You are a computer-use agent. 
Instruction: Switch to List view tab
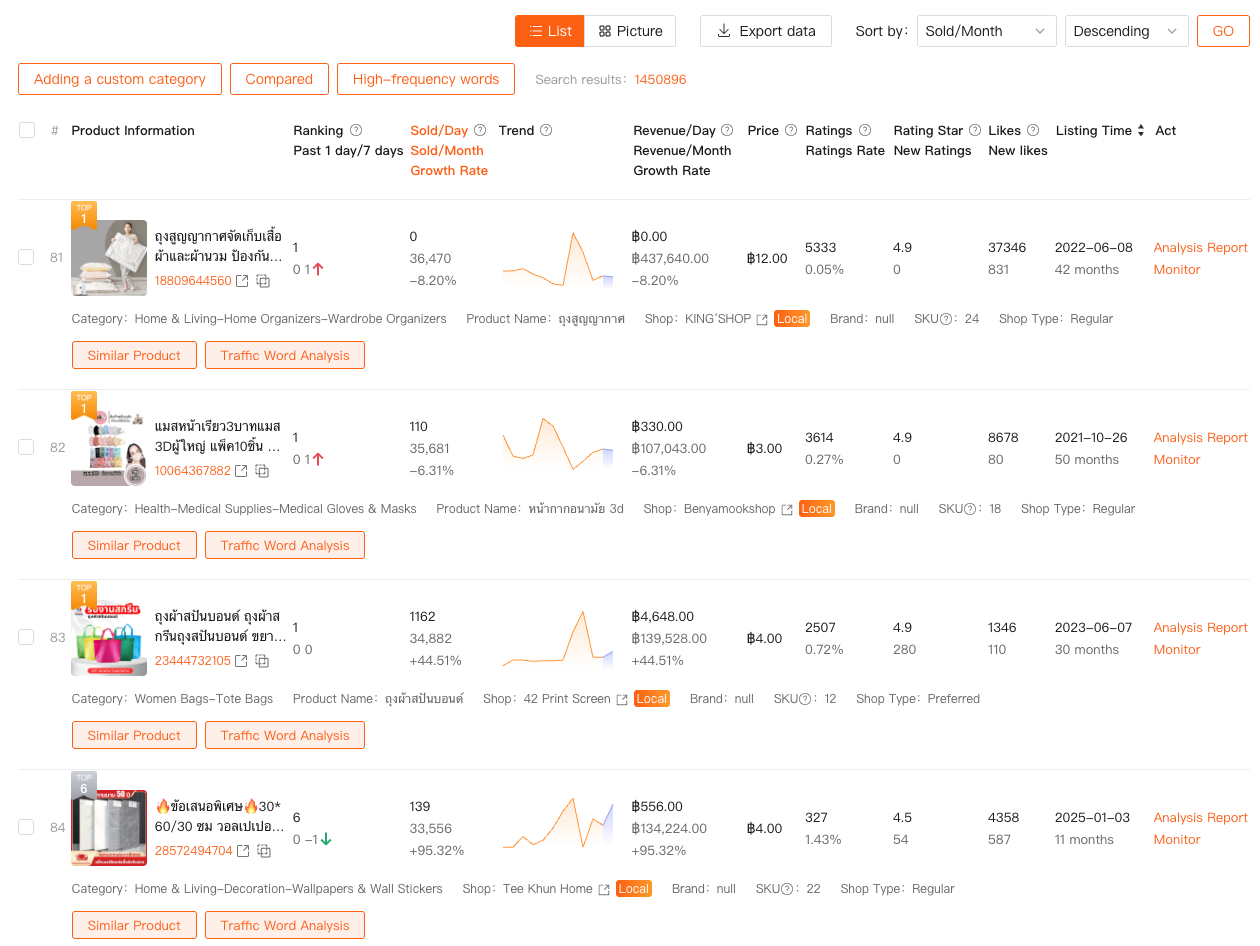point(550,31)
